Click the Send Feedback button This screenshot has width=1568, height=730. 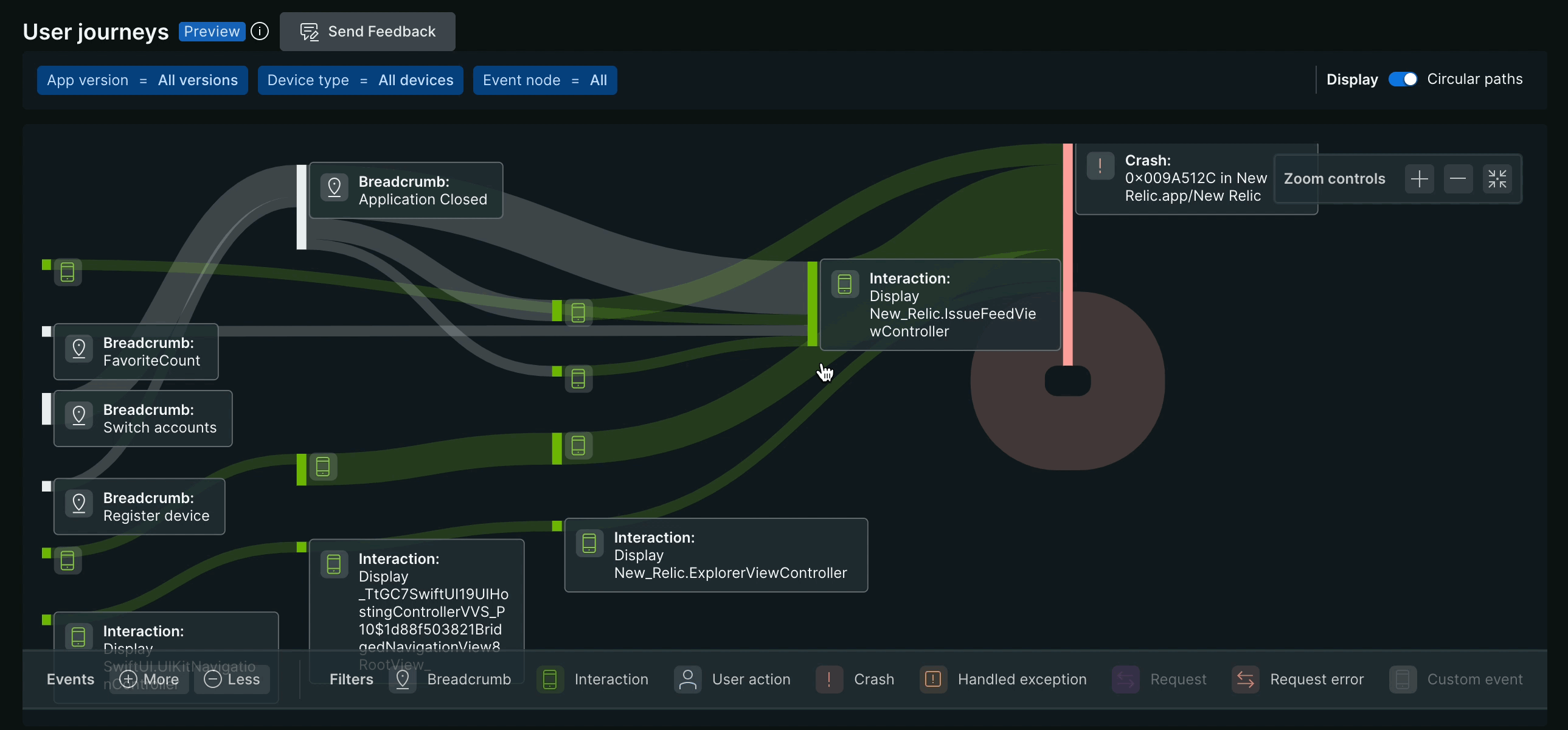[x=367, y=31]
